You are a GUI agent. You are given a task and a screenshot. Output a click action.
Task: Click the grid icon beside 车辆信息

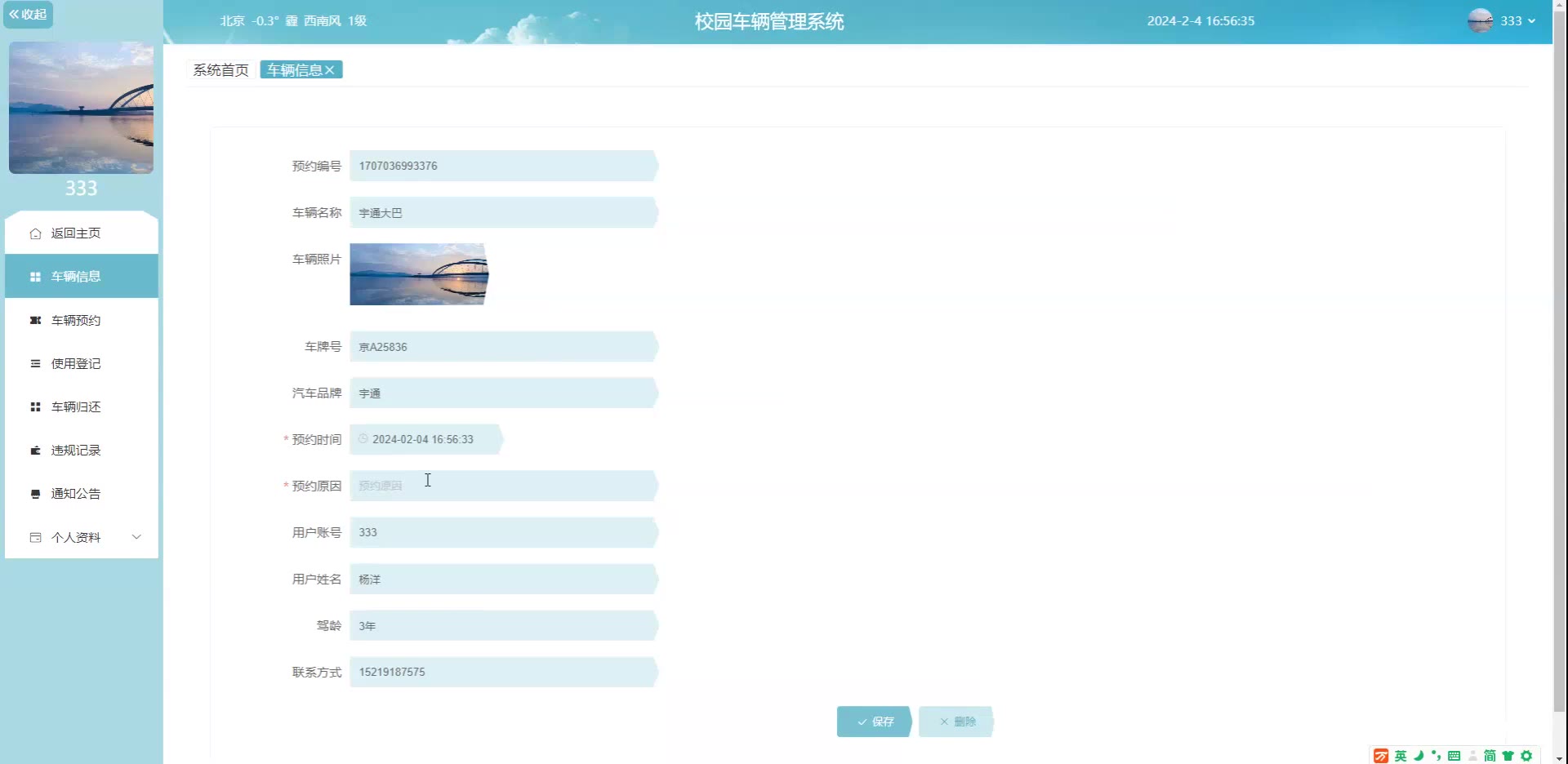pyautogui.click(x=35, y=277)
